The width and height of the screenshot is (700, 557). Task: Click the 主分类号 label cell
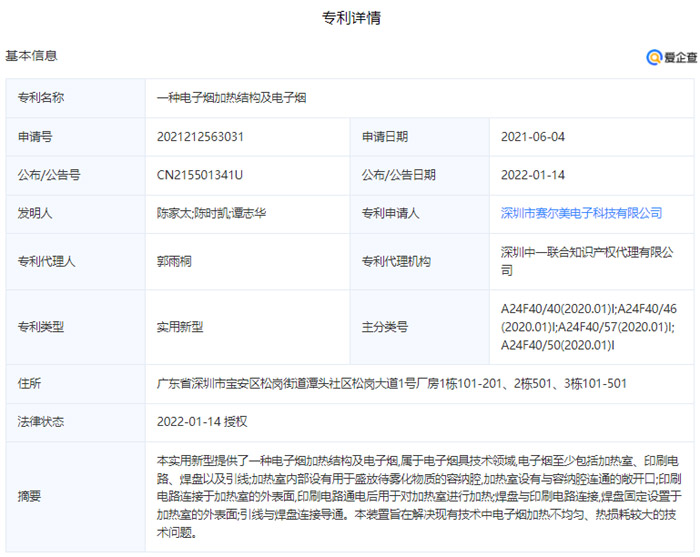click(x=385, y=326)
